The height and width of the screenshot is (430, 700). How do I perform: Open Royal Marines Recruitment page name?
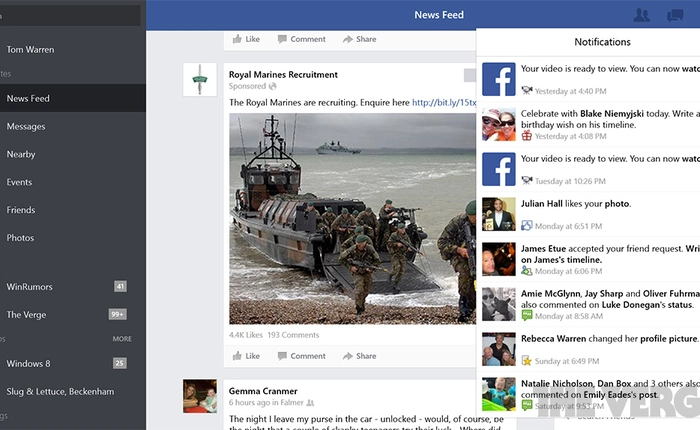283,75
